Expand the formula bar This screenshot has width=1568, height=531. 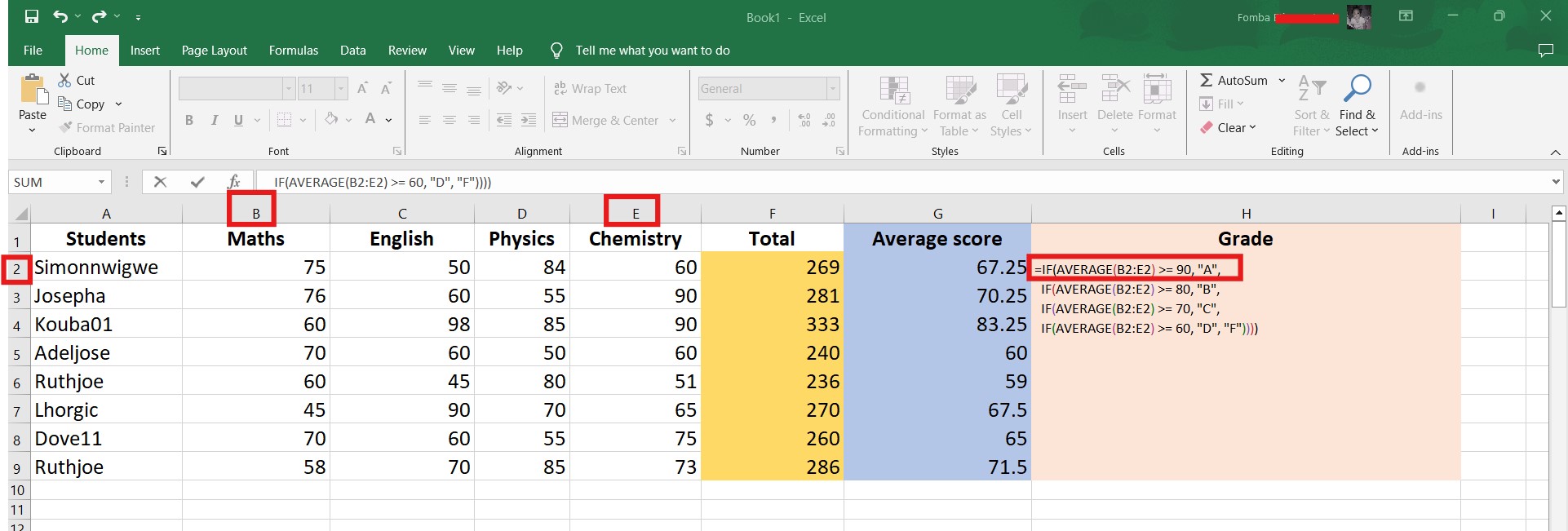coord(1556,181)
